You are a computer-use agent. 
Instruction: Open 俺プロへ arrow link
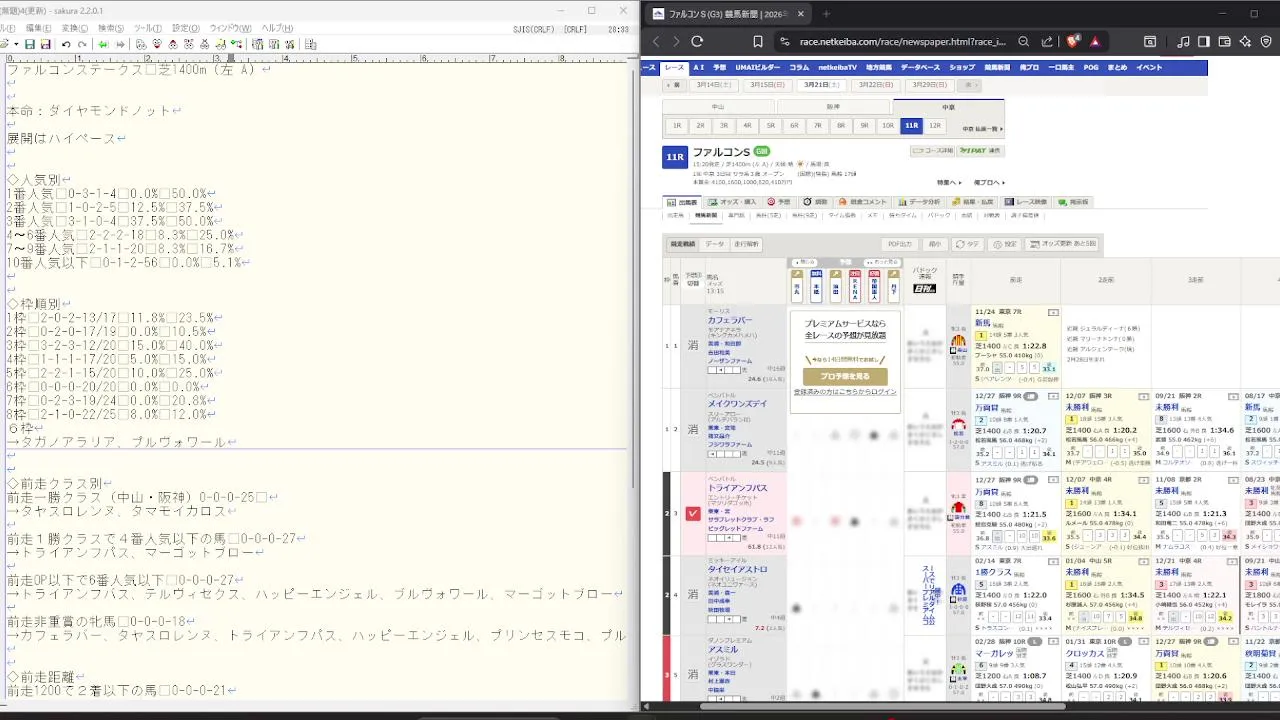[988, 182]
